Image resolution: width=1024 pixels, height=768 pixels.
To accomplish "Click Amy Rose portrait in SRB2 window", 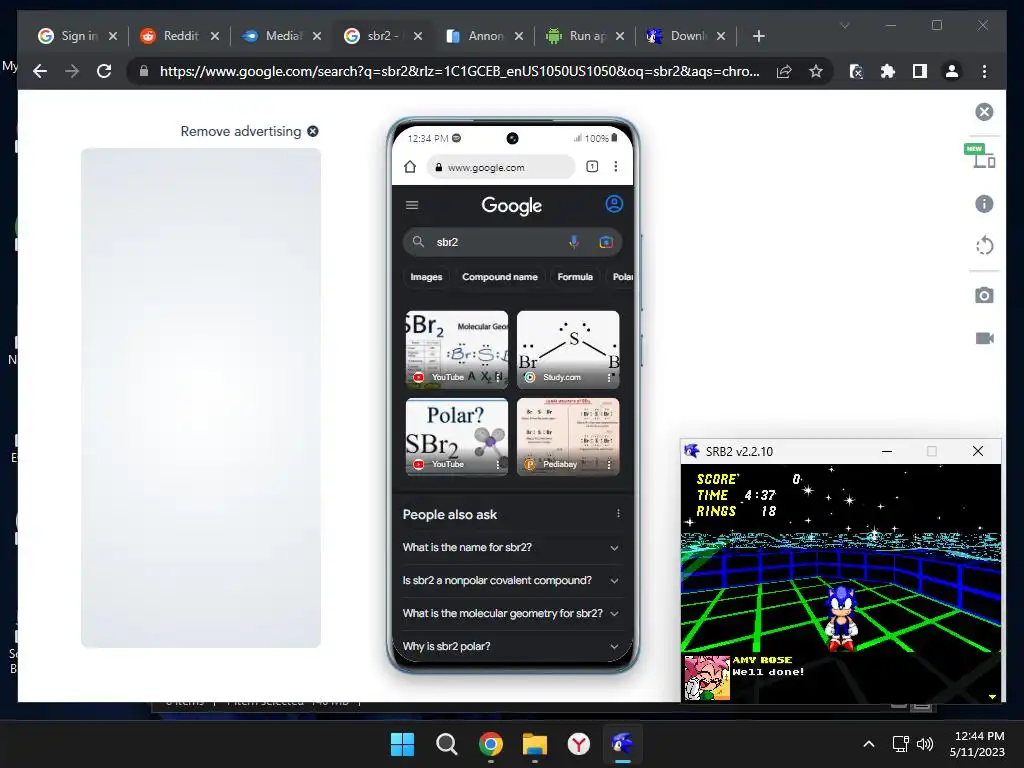I will [707, 678].
